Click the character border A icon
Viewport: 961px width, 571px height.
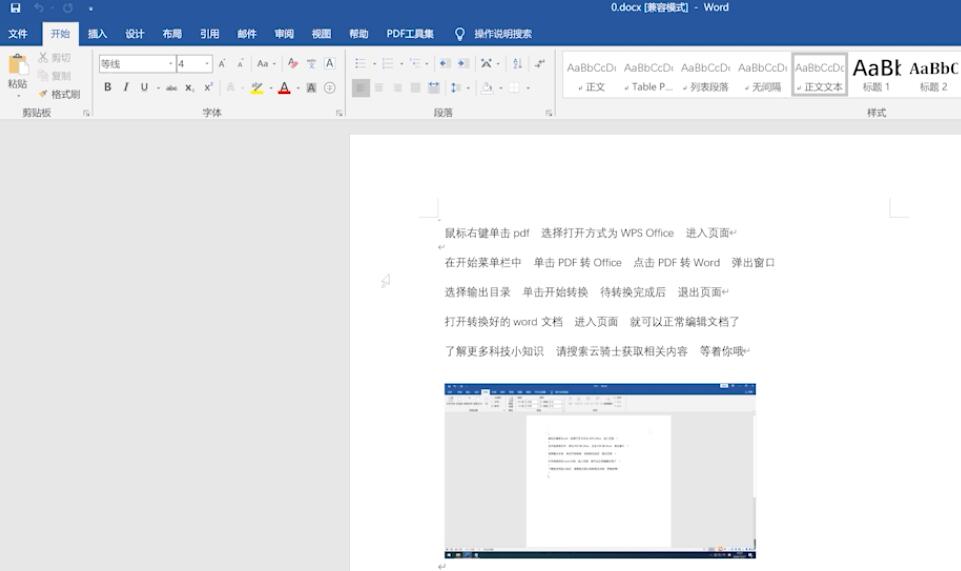pos(330,63)
